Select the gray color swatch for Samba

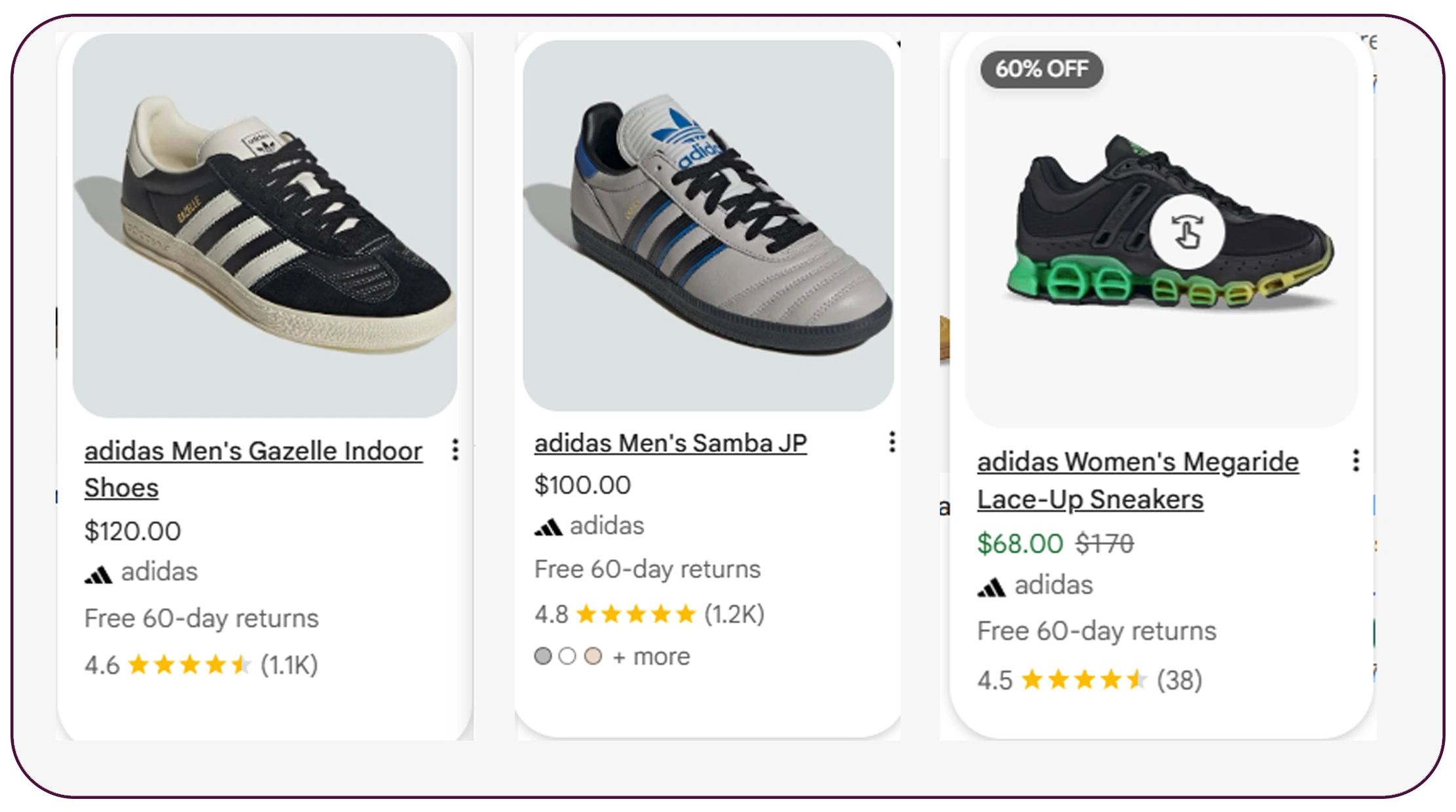543,656
